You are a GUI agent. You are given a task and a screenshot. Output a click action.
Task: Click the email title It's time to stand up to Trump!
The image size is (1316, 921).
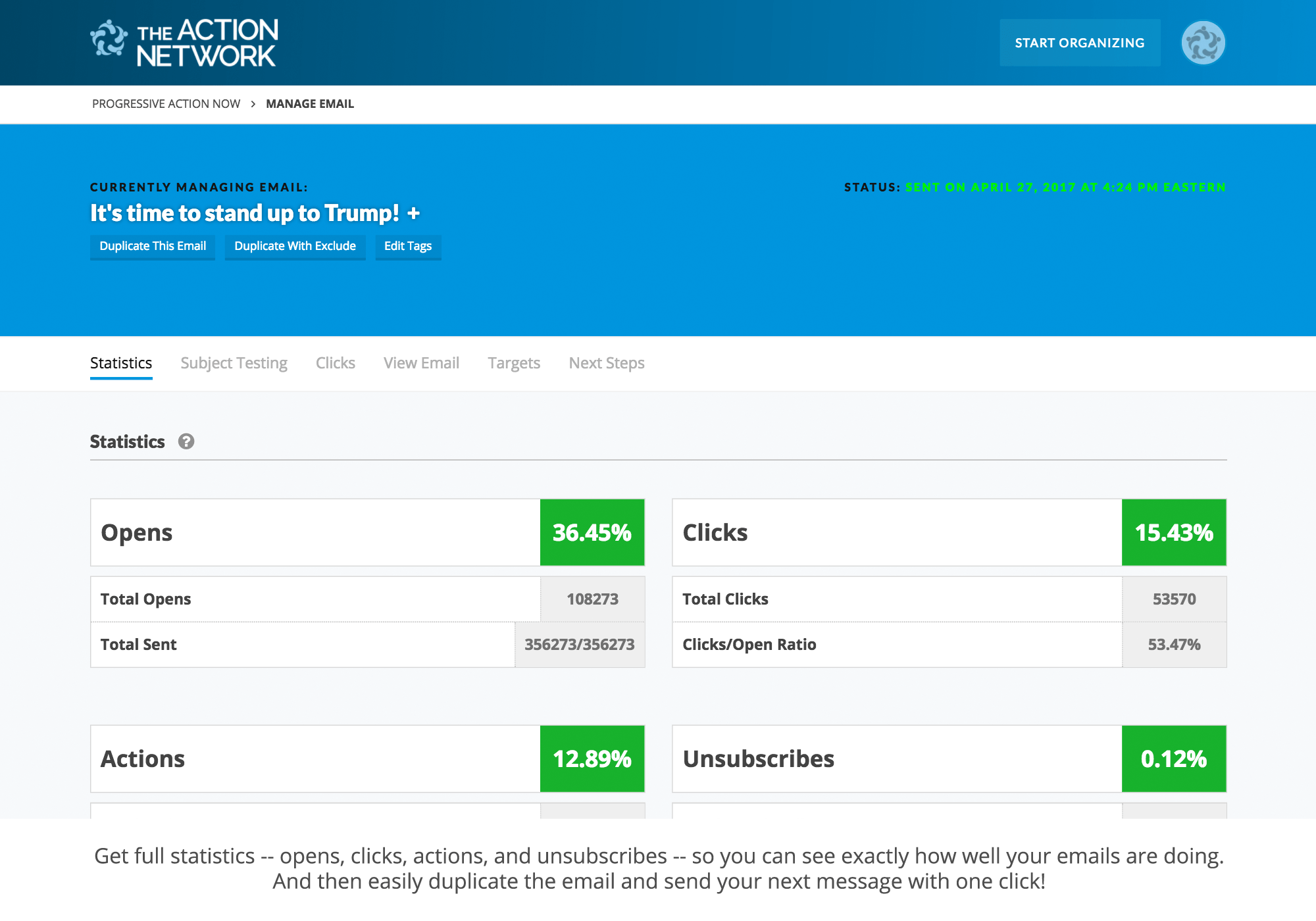[245, 213]
